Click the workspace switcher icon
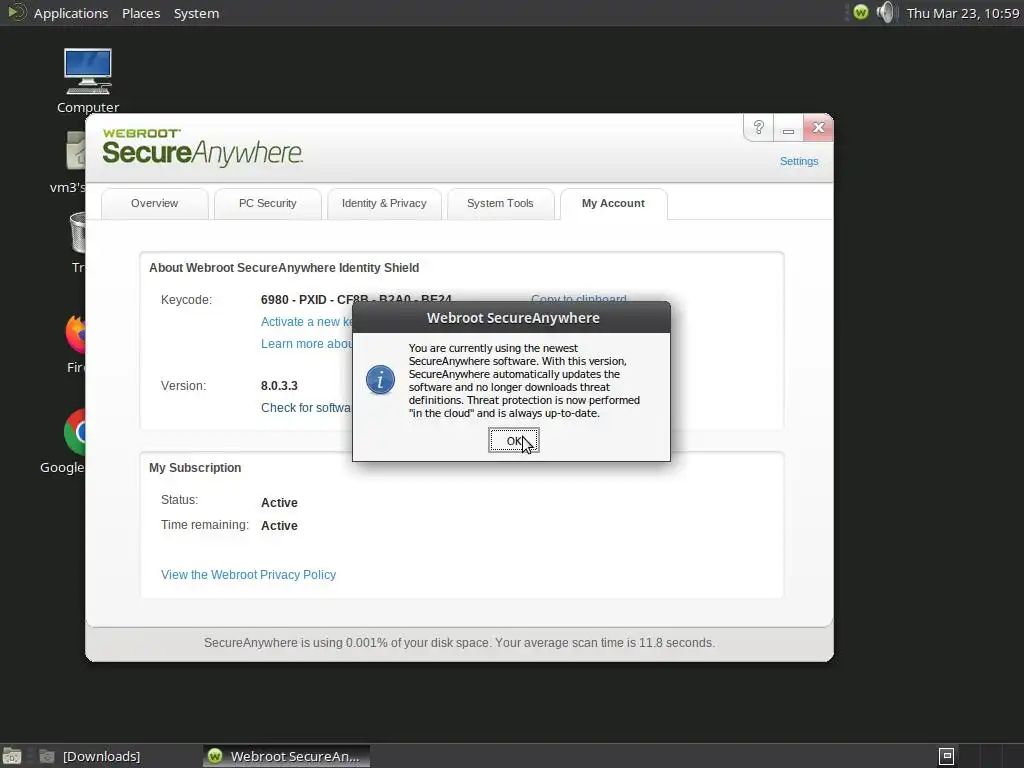This screenshot has width=1024, height=768. 946,756
